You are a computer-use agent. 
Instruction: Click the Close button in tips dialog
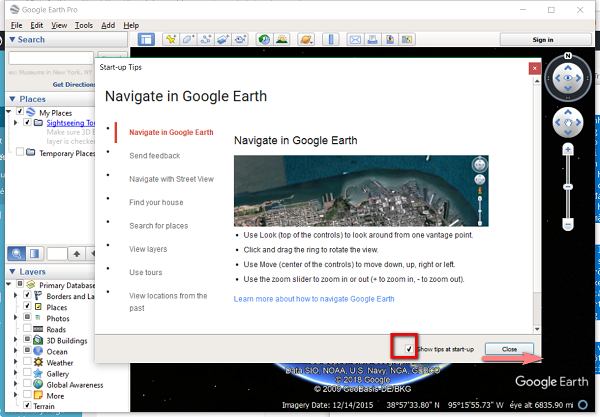click(x=509, y=349)
